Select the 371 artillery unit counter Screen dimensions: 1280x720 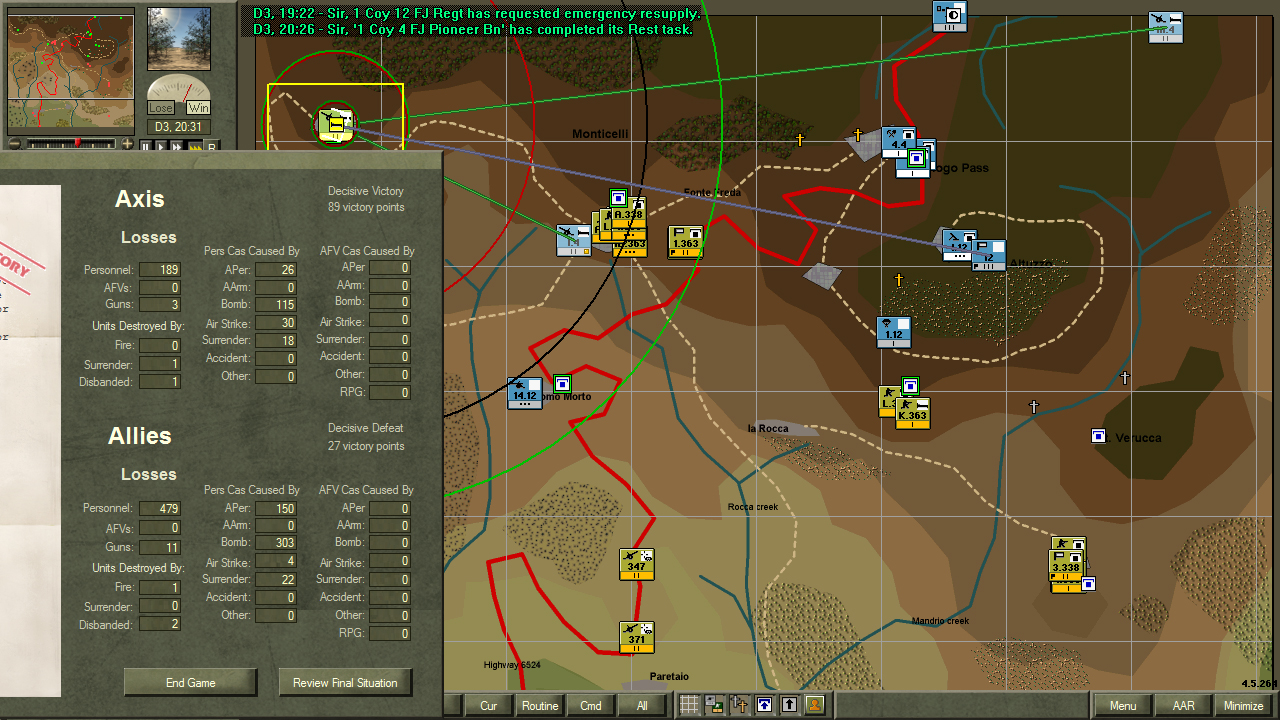[637, 637]
